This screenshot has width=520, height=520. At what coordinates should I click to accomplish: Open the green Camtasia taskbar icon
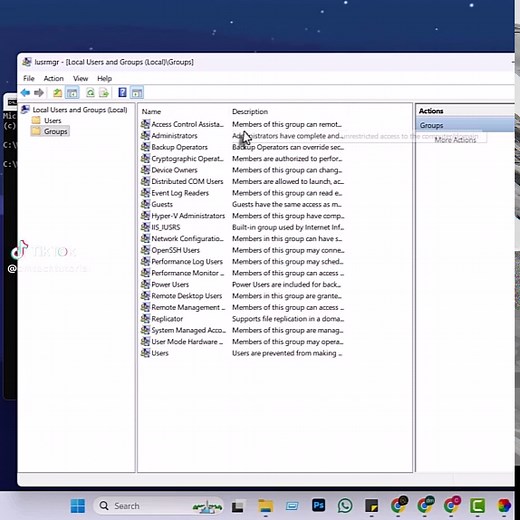click(x=477, y=506)
